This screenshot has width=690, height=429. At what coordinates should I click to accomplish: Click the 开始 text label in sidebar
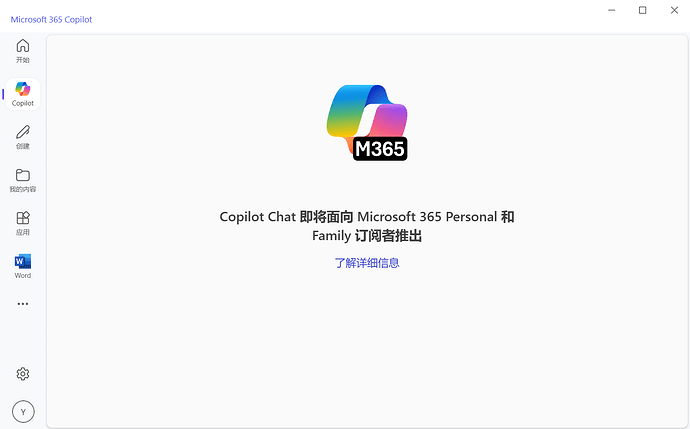click(22, 60)
